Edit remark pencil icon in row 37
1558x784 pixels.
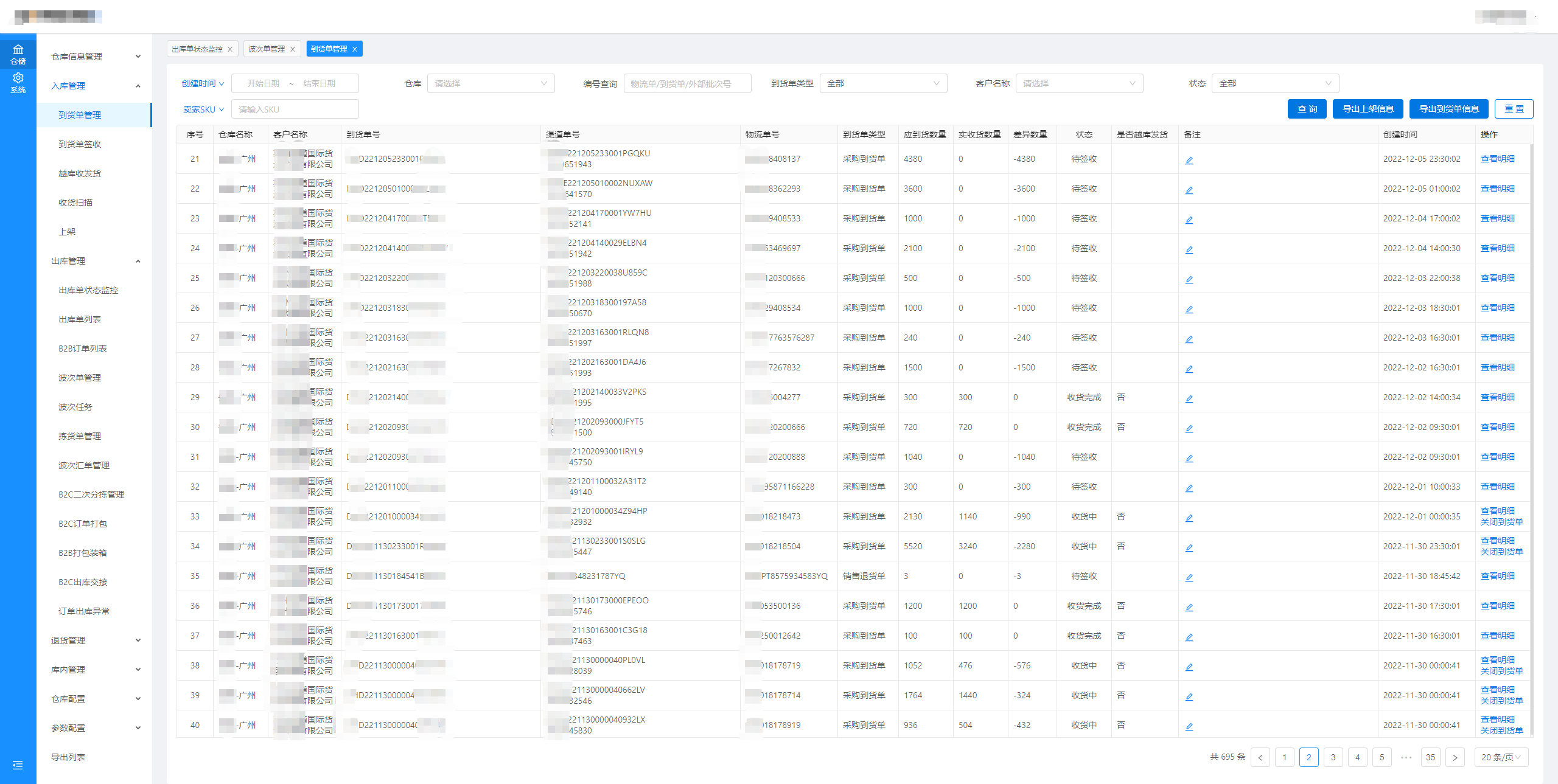click(x=1189, y=637)
